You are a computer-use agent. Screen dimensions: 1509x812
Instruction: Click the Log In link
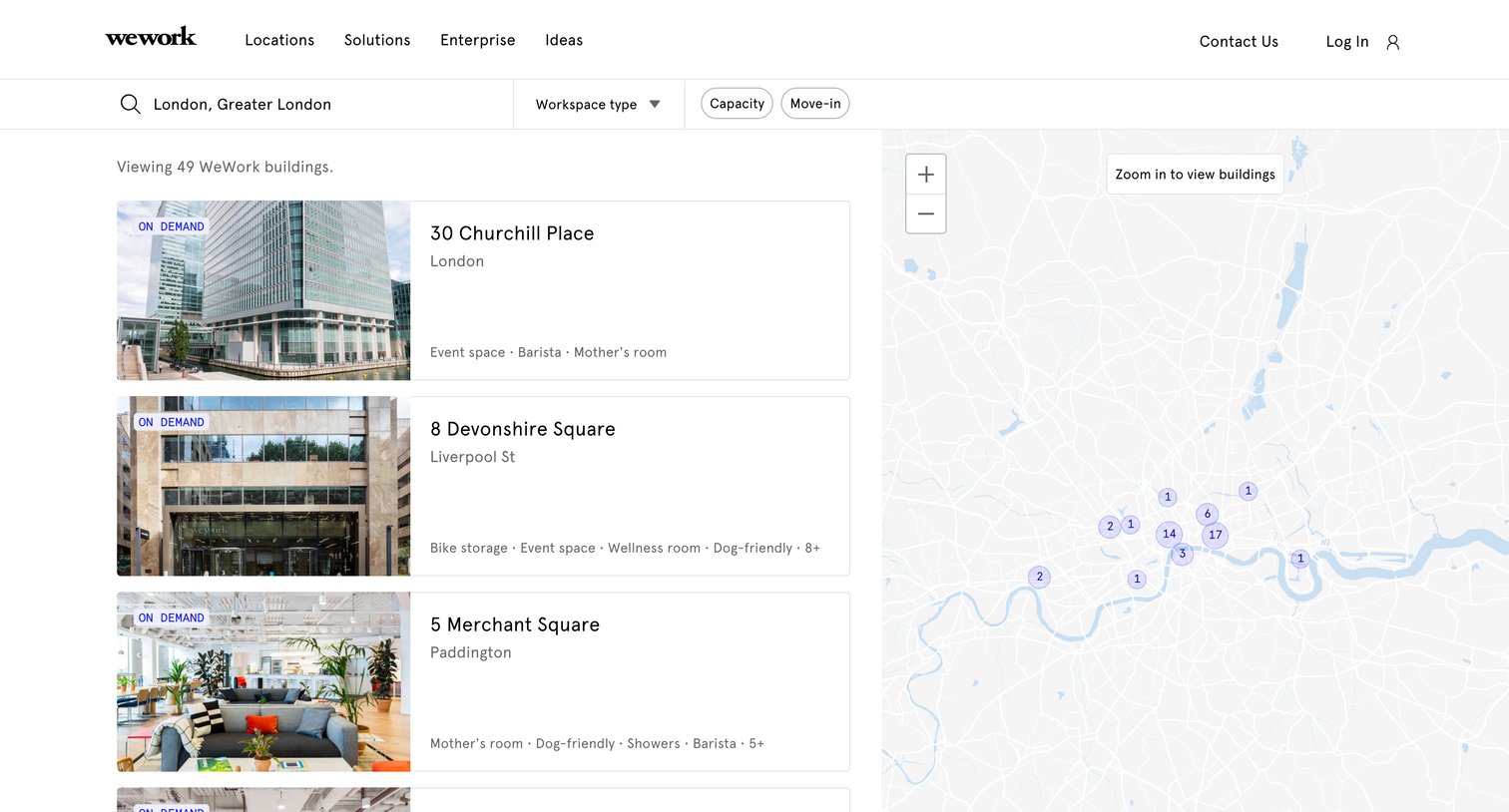point(1347,41)
